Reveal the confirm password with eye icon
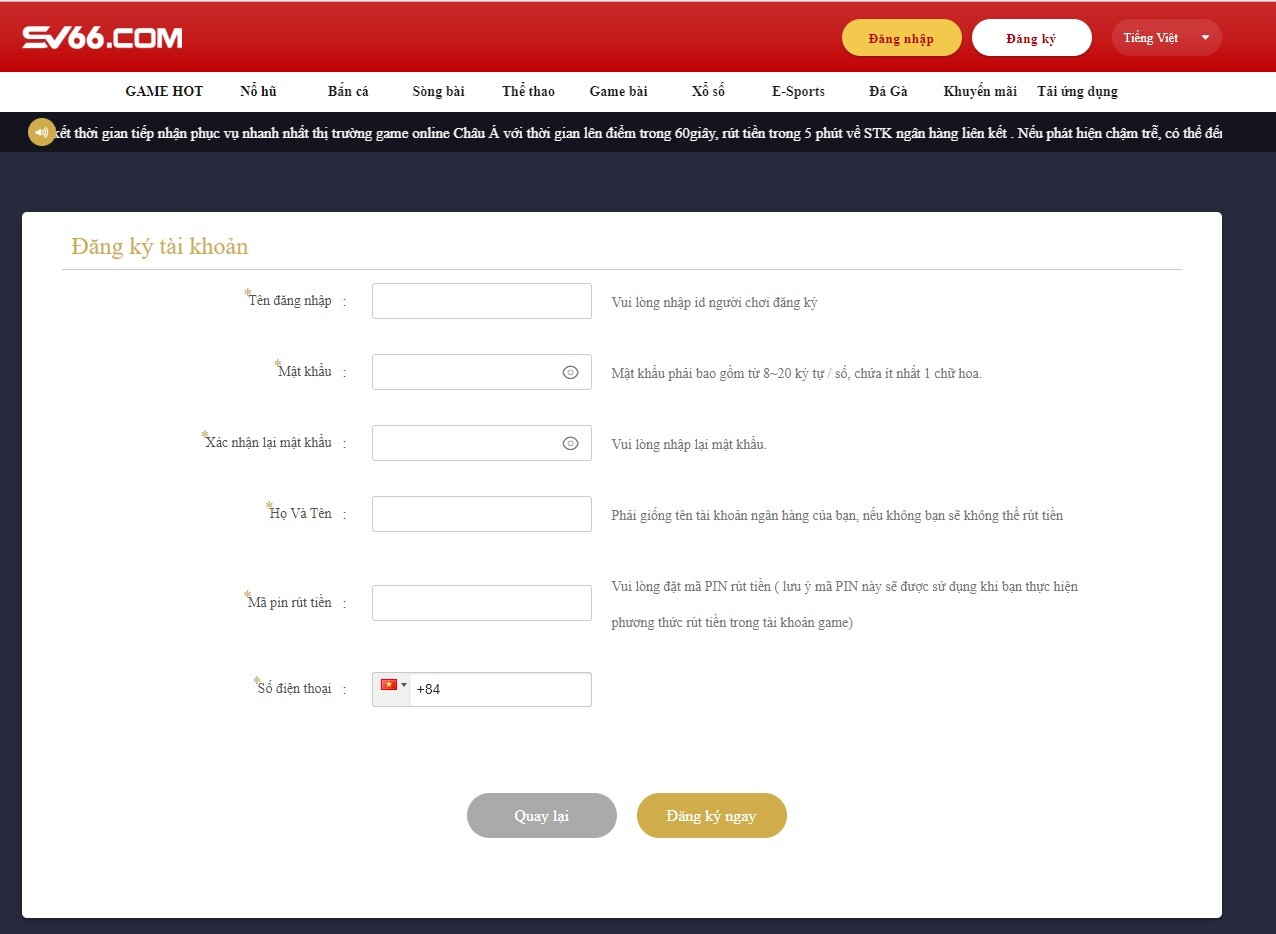The width and height of the screenshot is (1276, 934). (569, 442)
